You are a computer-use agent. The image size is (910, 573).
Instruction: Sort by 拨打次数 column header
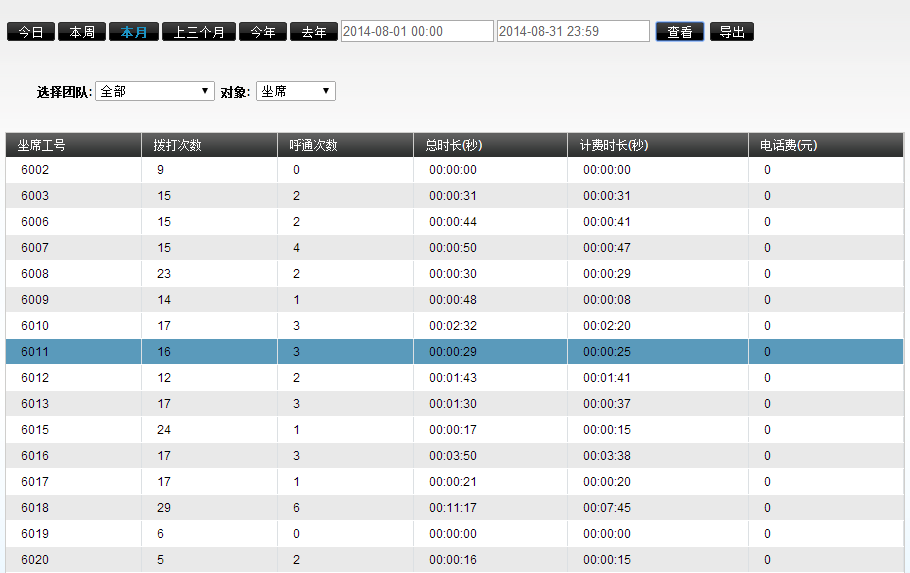click(x=177, y=146)
